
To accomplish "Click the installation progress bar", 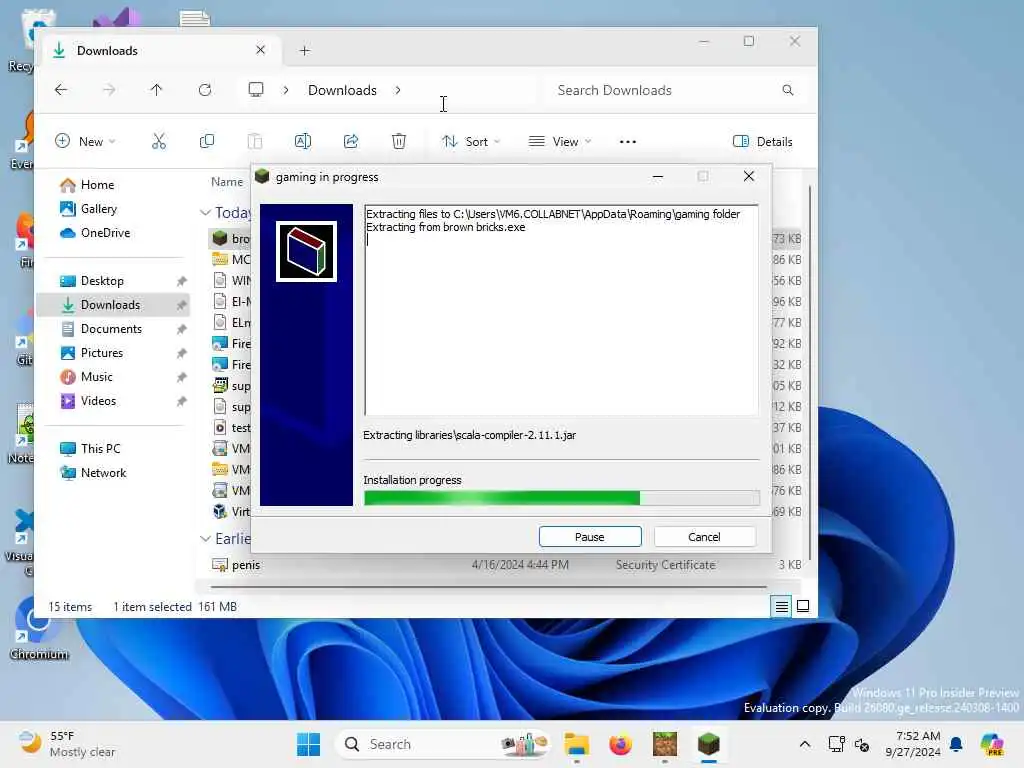I will click(562, 498).
